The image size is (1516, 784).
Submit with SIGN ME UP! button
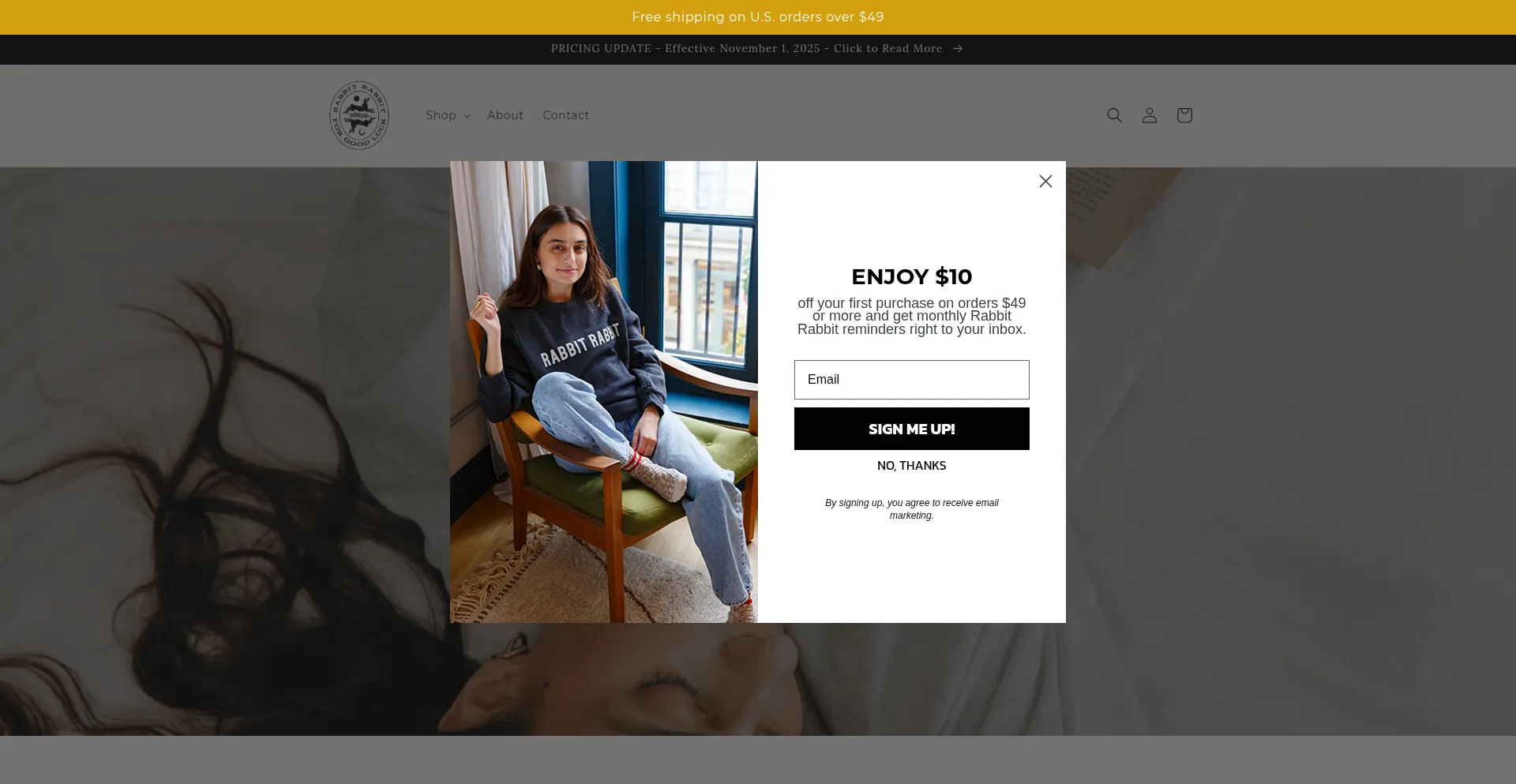[x=912, y=429]
